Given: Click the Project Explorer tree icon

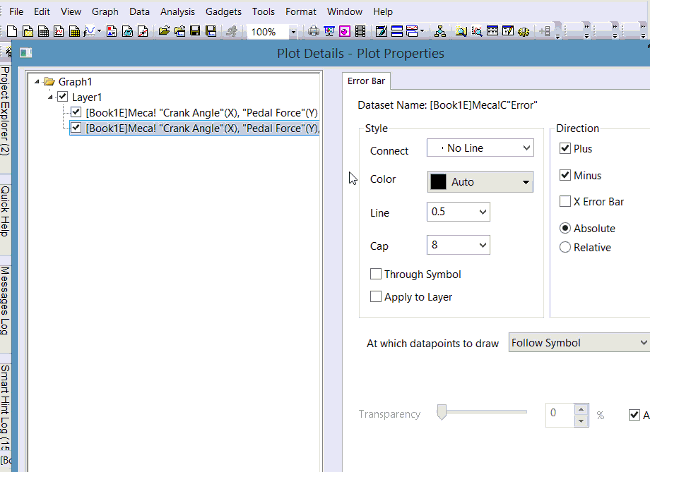Looking at the screenshot, I should (440, 31).
